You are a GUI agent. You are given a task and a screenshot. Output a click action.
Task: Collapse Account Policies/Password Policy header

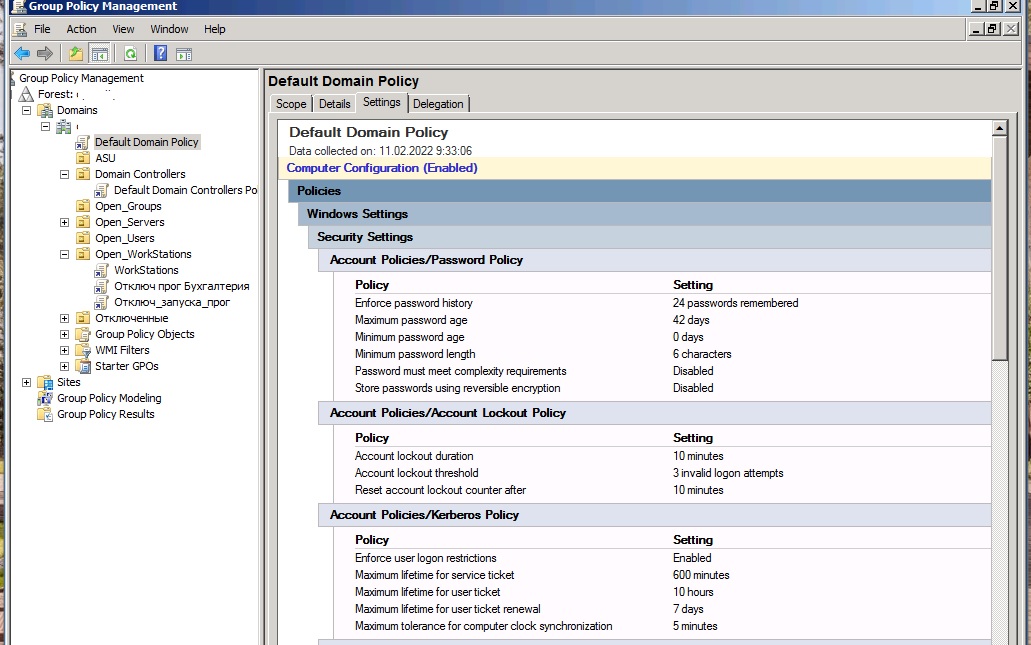pos(655,260)
